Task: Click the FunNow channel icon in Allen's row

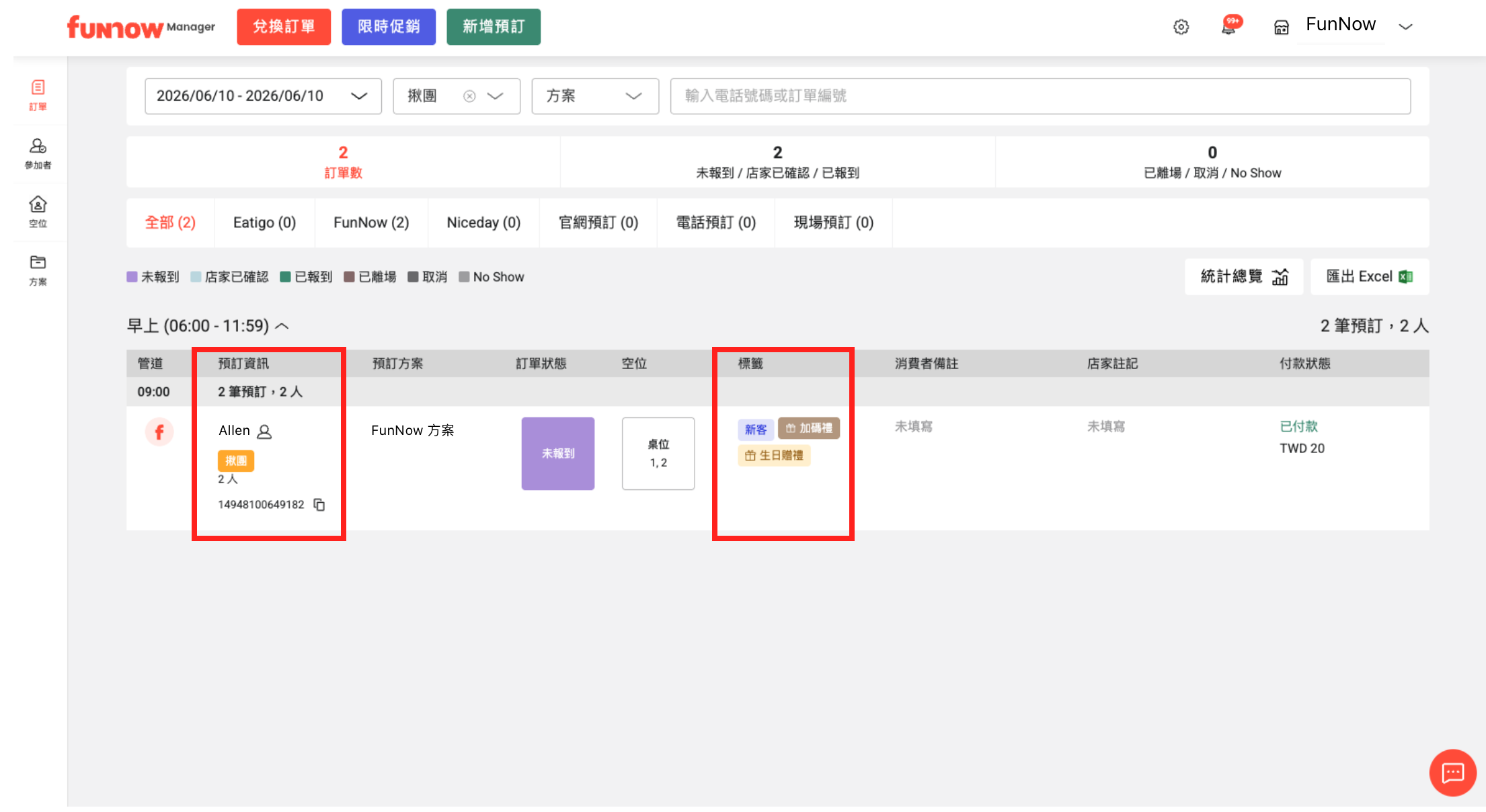Action: click(x=159, y=432)
